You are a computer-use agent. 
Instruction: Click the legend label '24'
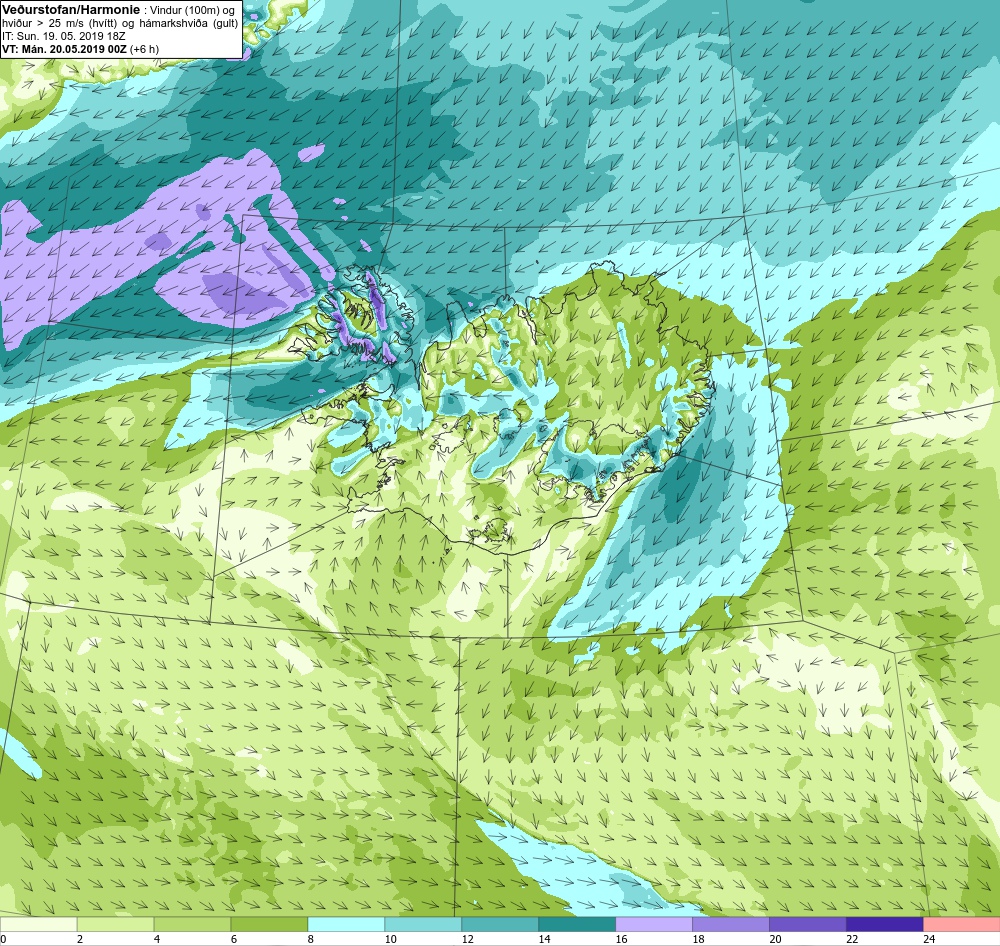[930, 939]
